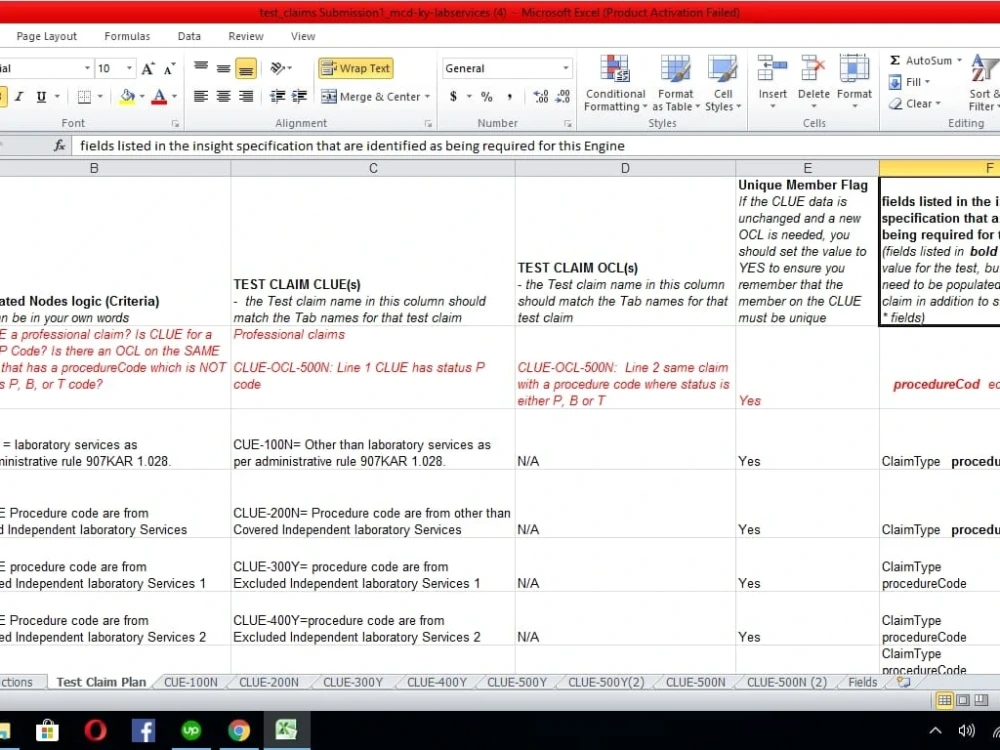The image size is (1000, 750).
Task: Toggle Bottom Align (highlighted)
Action: point(246,68)
